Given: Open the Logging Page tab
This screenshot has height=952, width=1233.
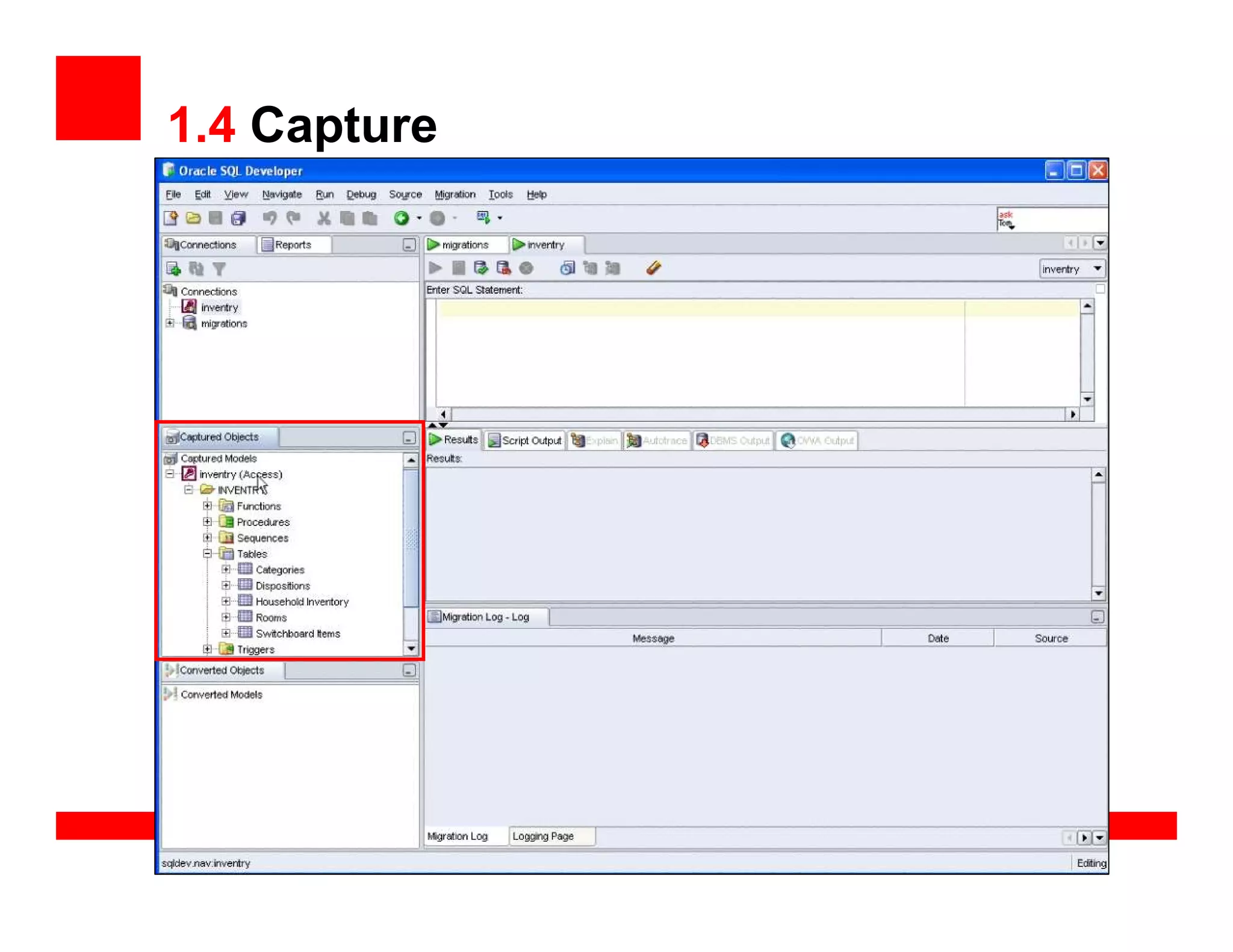Looking at the screenshot, I should [543, 836].
